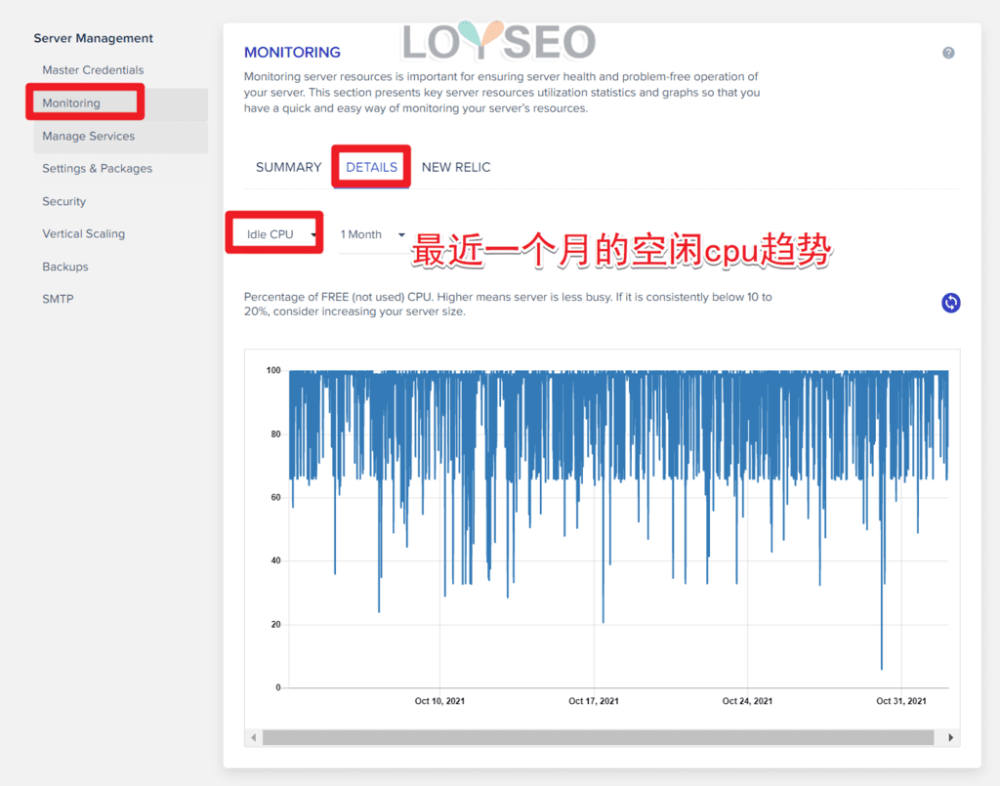Open Backups section
The height and width of the screenshot is (786, 1000).
tap(65, 267)
